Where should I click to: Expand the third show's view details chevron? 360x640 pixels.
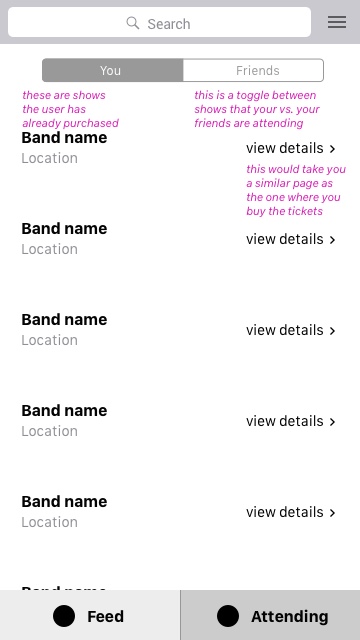tap(333, 331)
